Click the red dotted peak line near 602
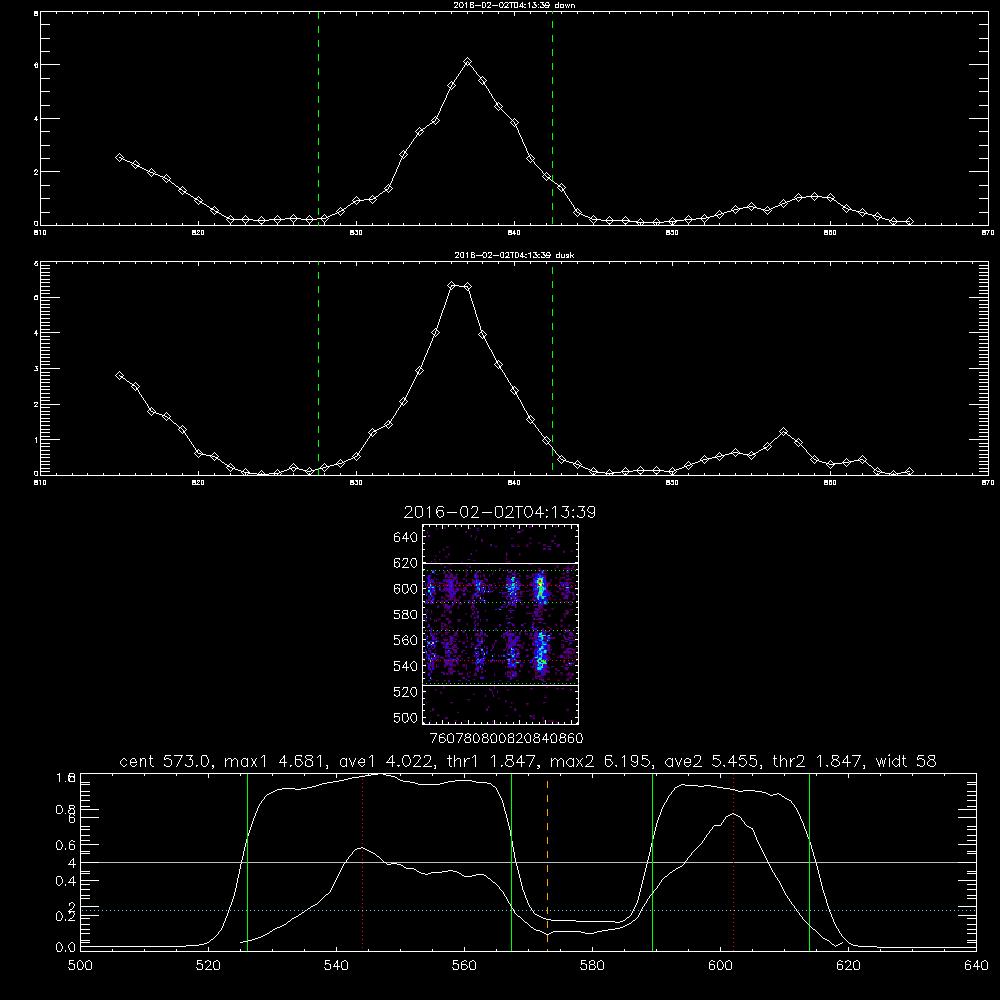 point(733,861)
